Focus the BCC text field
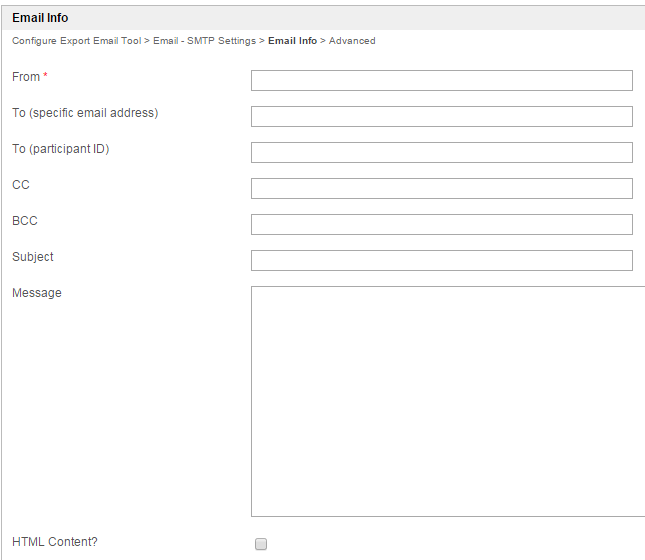Viewport: 645px width, 560px height. point(441,225)
